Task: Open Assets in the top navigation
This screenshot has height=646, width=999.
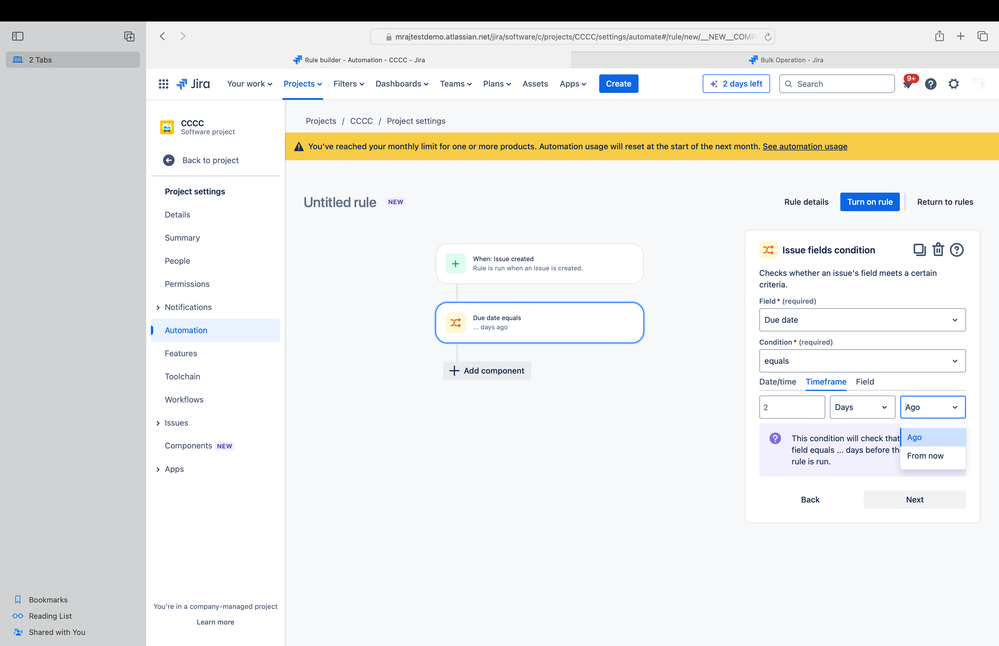Action: pos(535,83)
